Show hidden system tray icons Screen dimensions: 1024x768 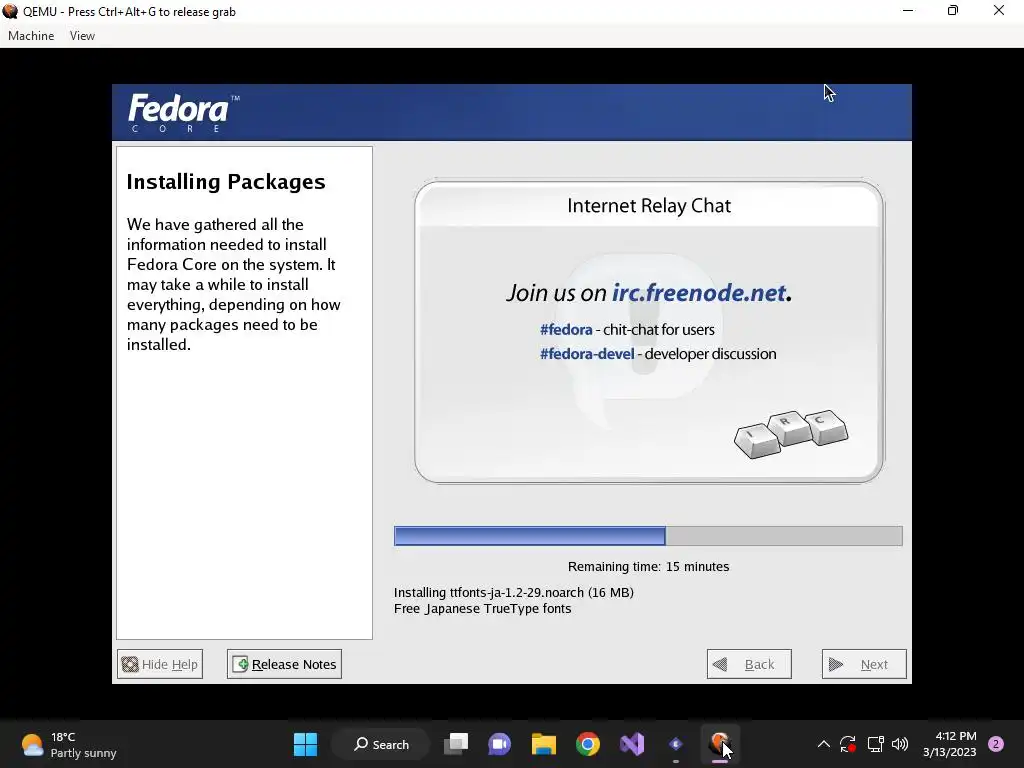(824, 744)
